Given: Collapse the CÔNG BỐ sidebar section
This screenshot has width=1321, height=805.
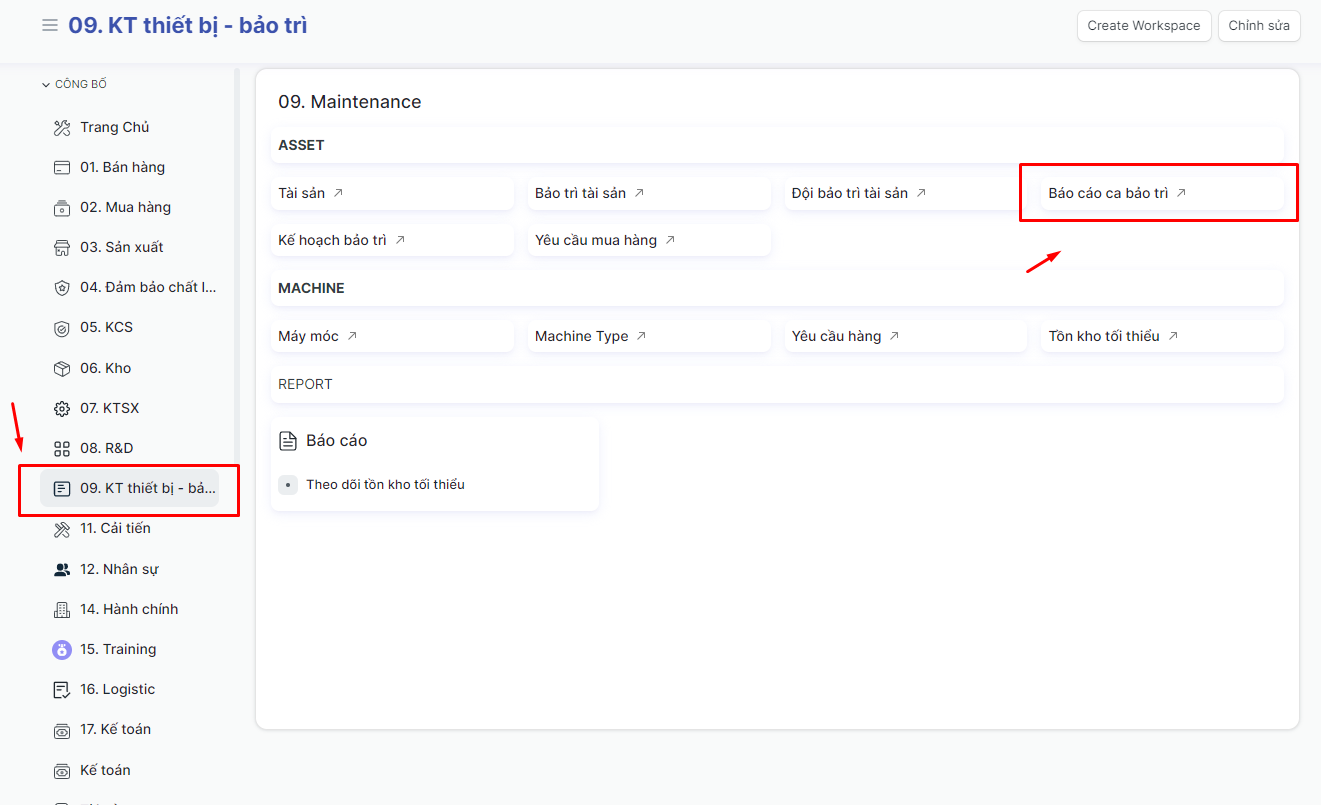Looking at the screenshot, I should pyautogui.click(x=46, y=85).
